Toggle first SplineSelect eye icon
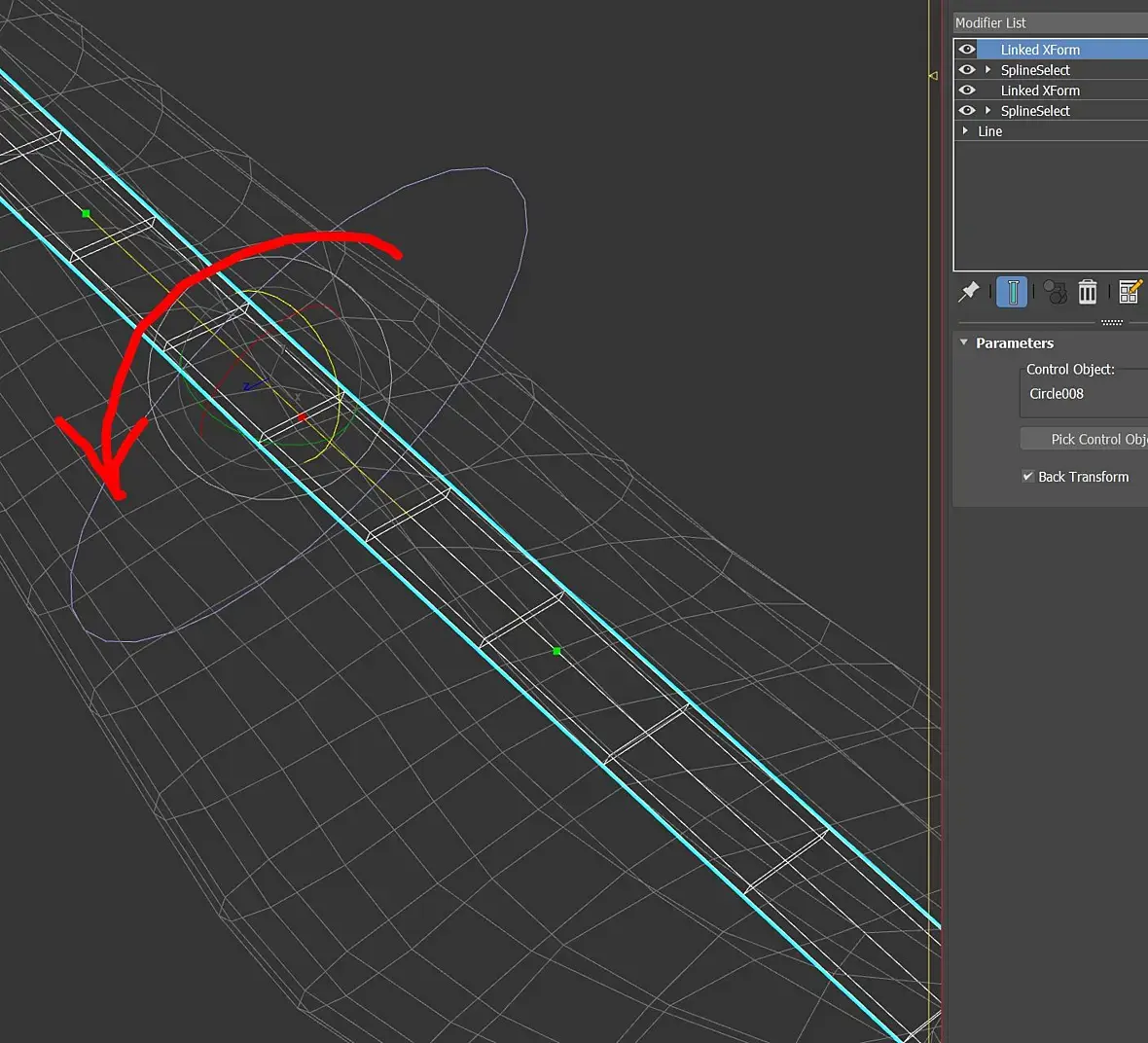Screen dimensions: 1148x1043 (x=966, y=70)
